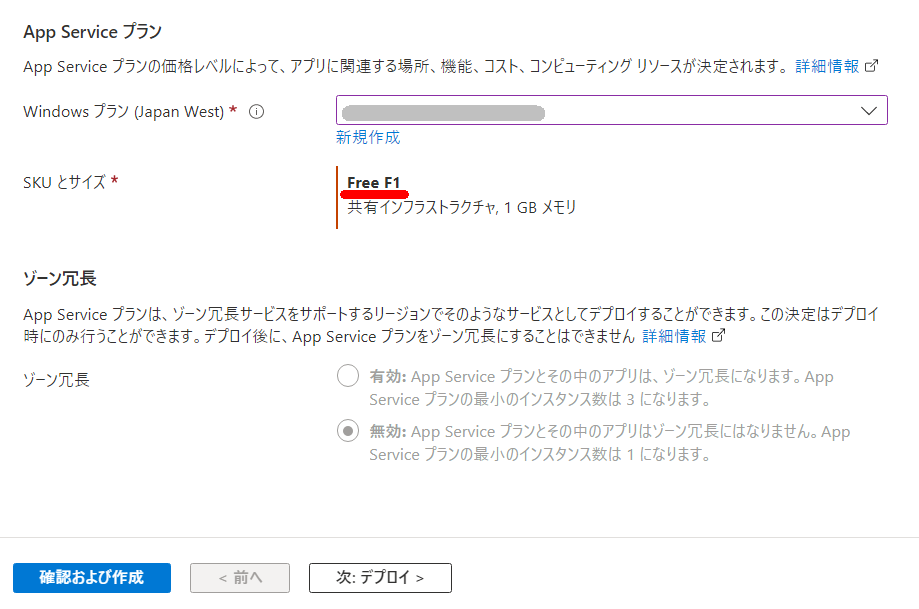Screen dimensions: 919x609
Task: Click the App Service プラン section heading
Action: (92, 32)
